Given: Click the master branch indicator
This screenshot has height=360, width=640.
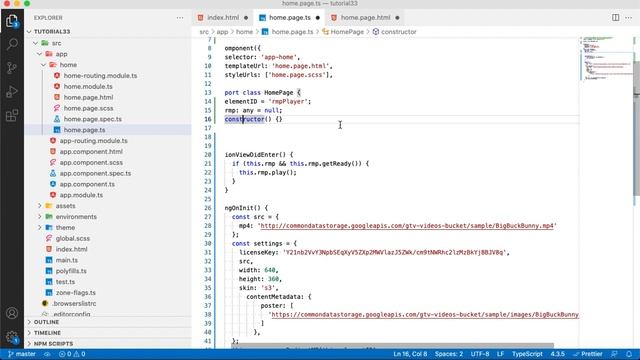Looking at the screenshot, I should [22, 354].
